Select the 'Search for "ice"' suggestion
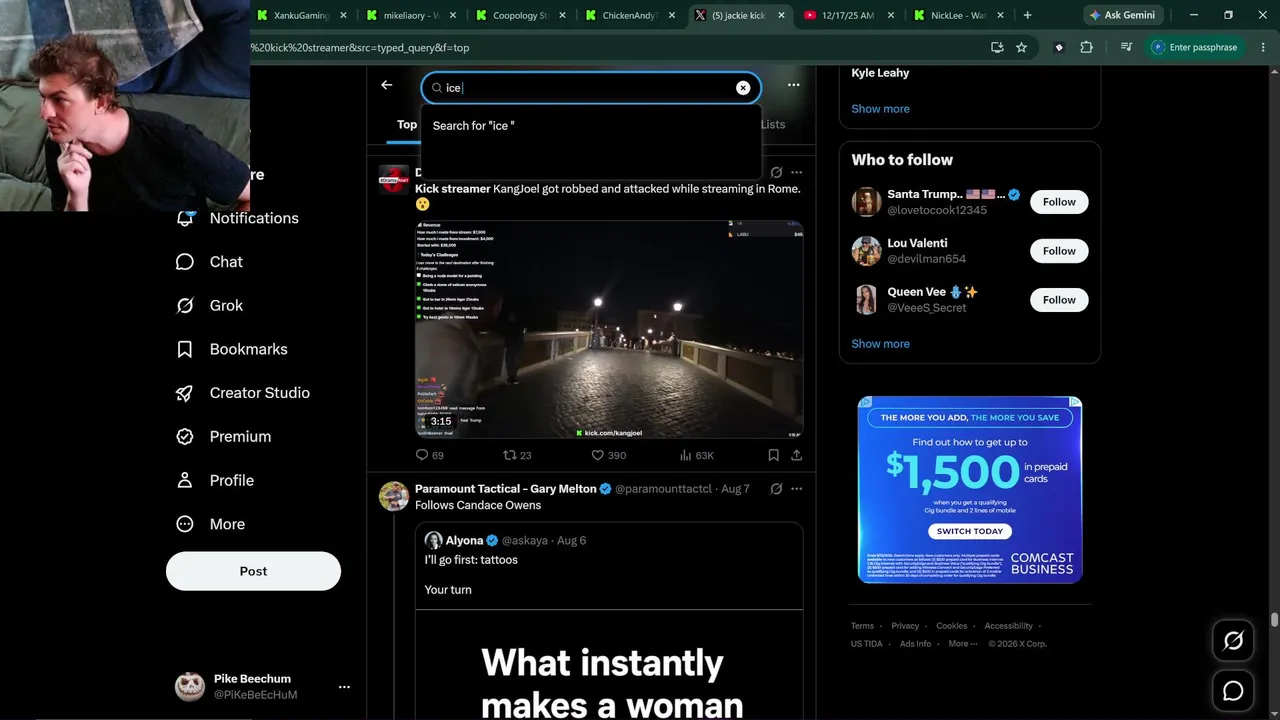 tap(591, 126)
